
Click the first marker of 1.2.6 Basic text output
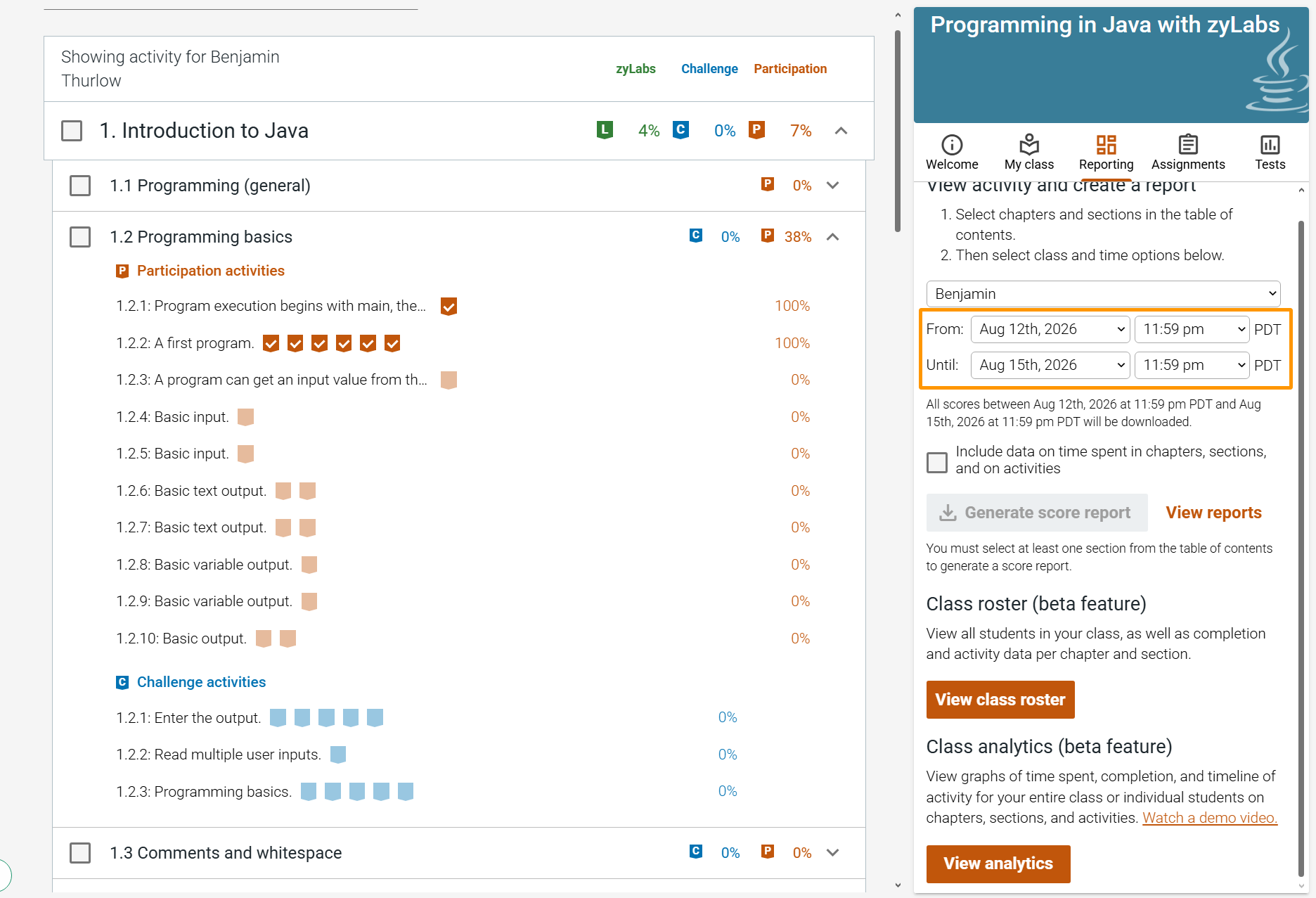click(x=283, y=491)
